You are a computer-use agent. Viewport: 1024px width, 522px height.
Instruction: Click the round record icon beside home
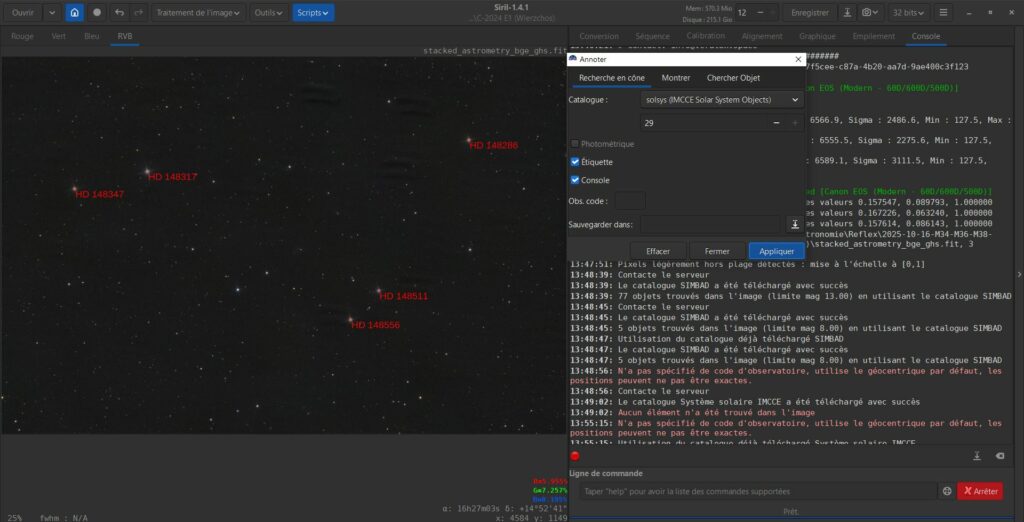coord(97,13)
